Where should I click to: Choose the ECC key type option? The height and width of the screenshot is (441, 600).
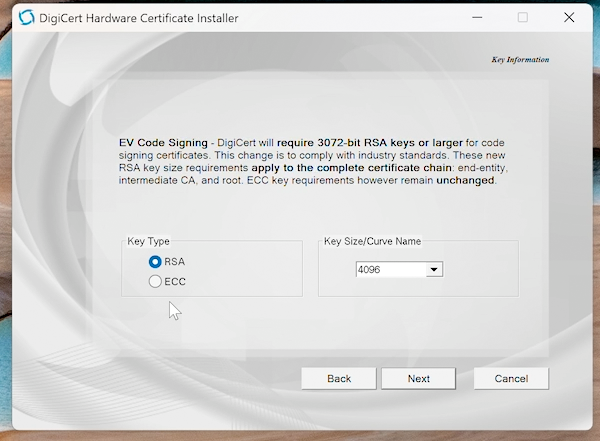tap(155, 282)
